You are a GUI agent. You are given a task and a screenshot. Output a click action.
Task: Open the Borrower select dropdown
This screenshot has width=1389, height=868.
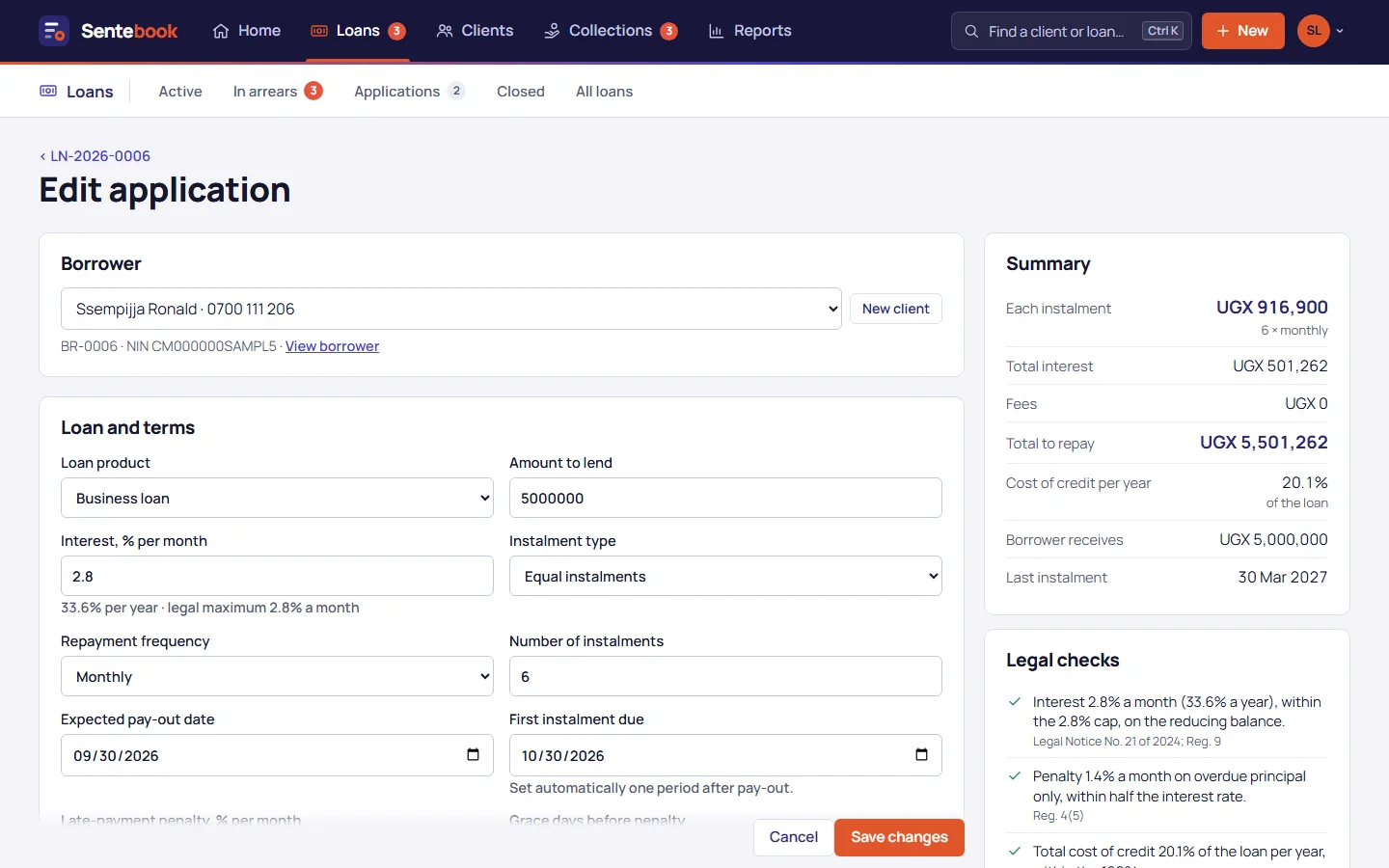[451, 309]
